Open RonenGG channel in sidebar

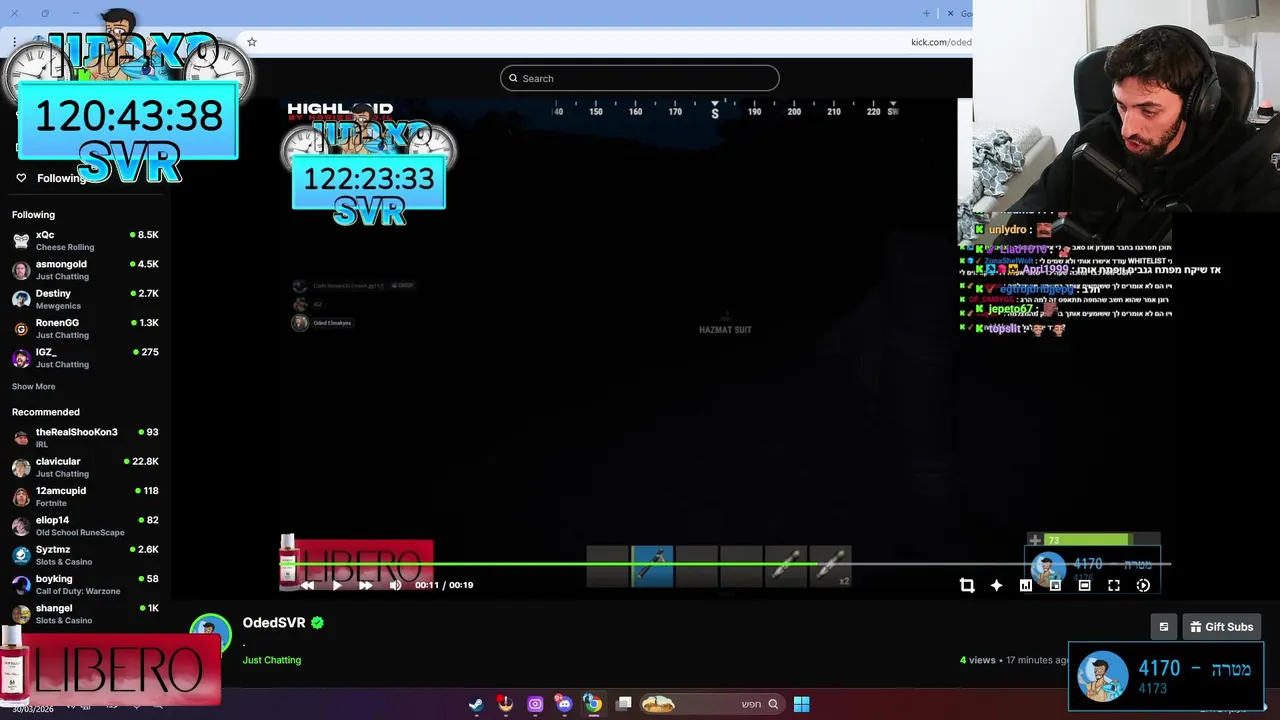click(85, 328)
